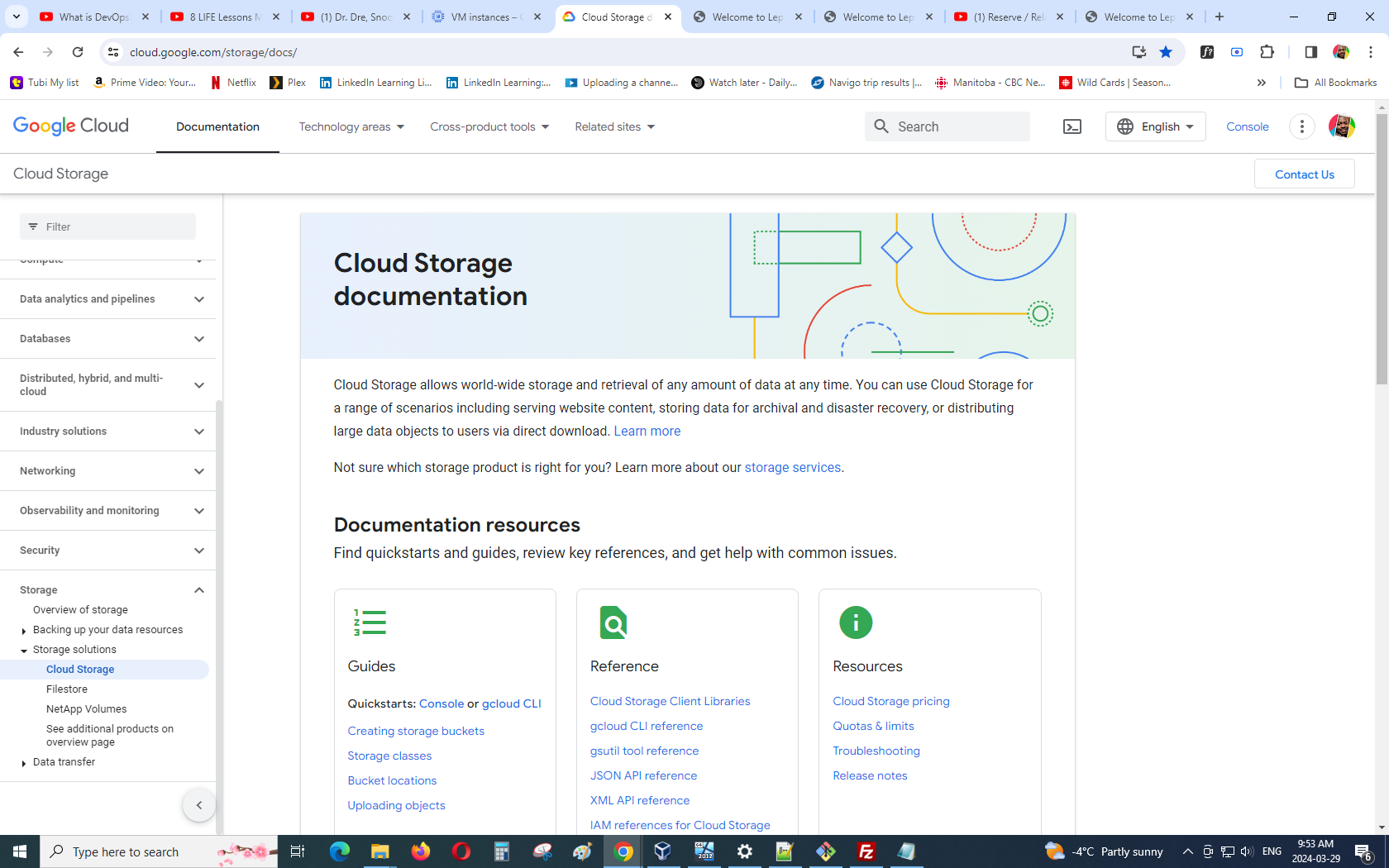
Task: Collapse sidebar with the arrow button
Action: 198,805
